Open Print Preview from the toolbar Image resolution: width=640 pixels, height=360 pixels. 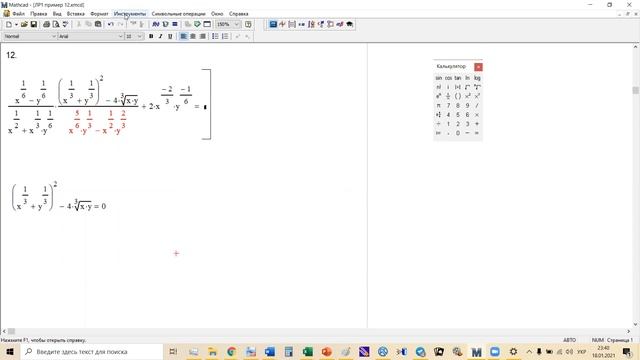[56, 24]
